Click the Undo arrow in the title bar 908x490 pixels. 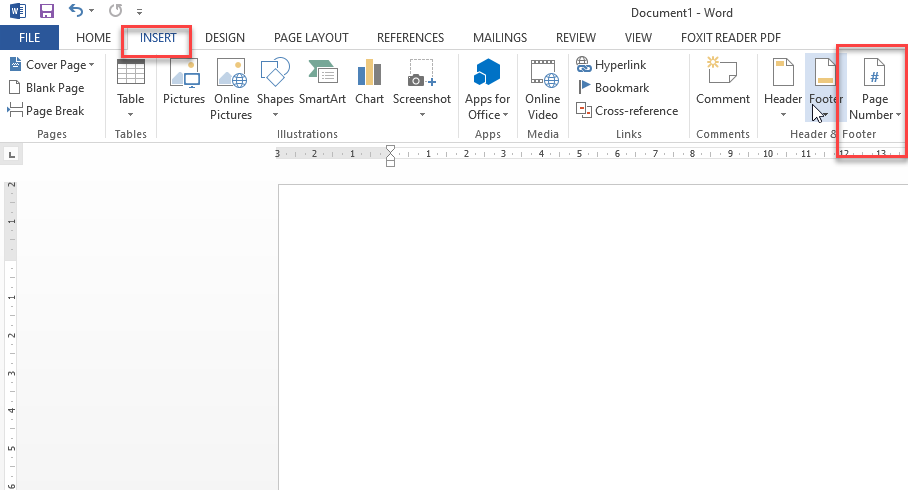point(77,12)
